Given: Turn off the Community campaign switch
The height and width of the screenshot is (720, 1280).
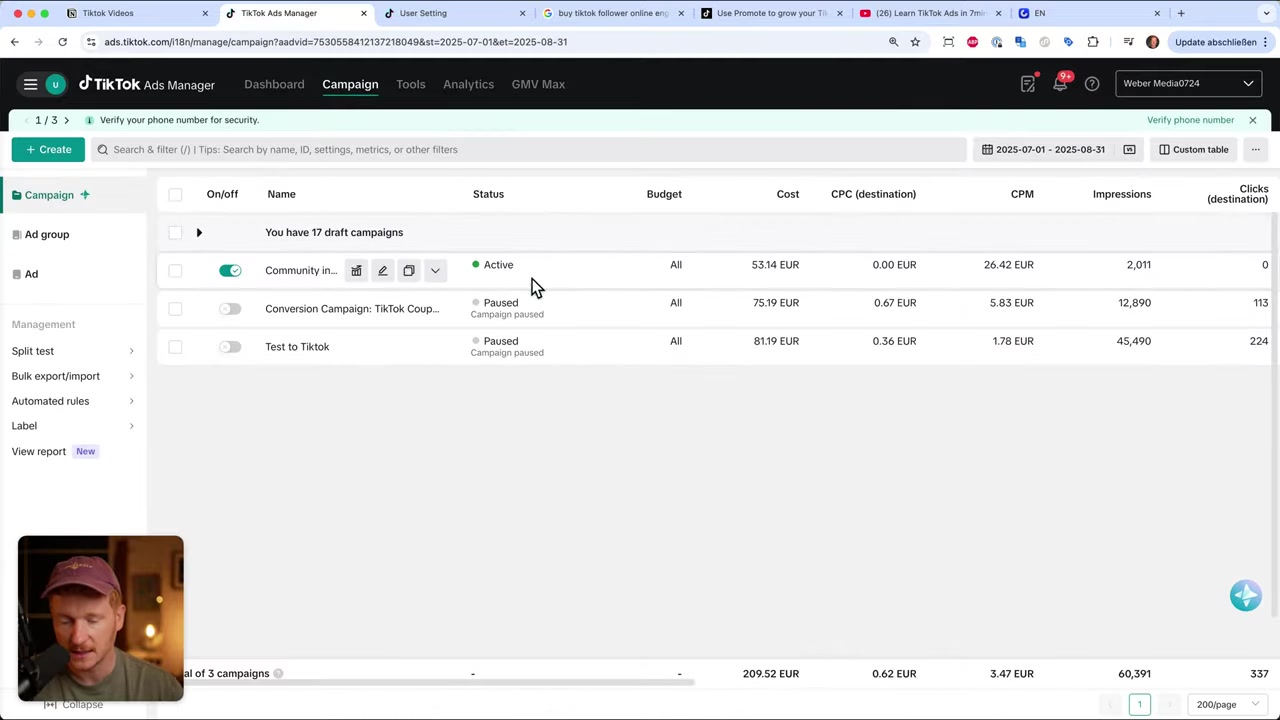Looking at the screenshot, I should pyautogui.click(x=230, y=271).
